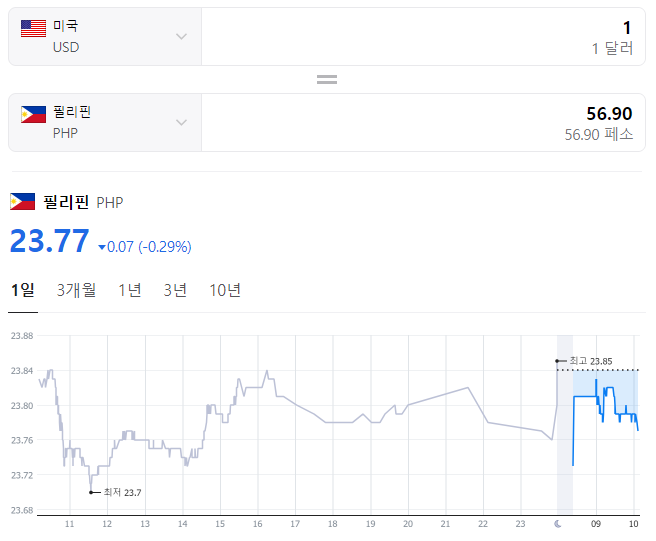Image resolution: width=656 pixels, height=541 pixels.
Task: Click the 최고 23.85 high marker
Action: coord(584,361)
